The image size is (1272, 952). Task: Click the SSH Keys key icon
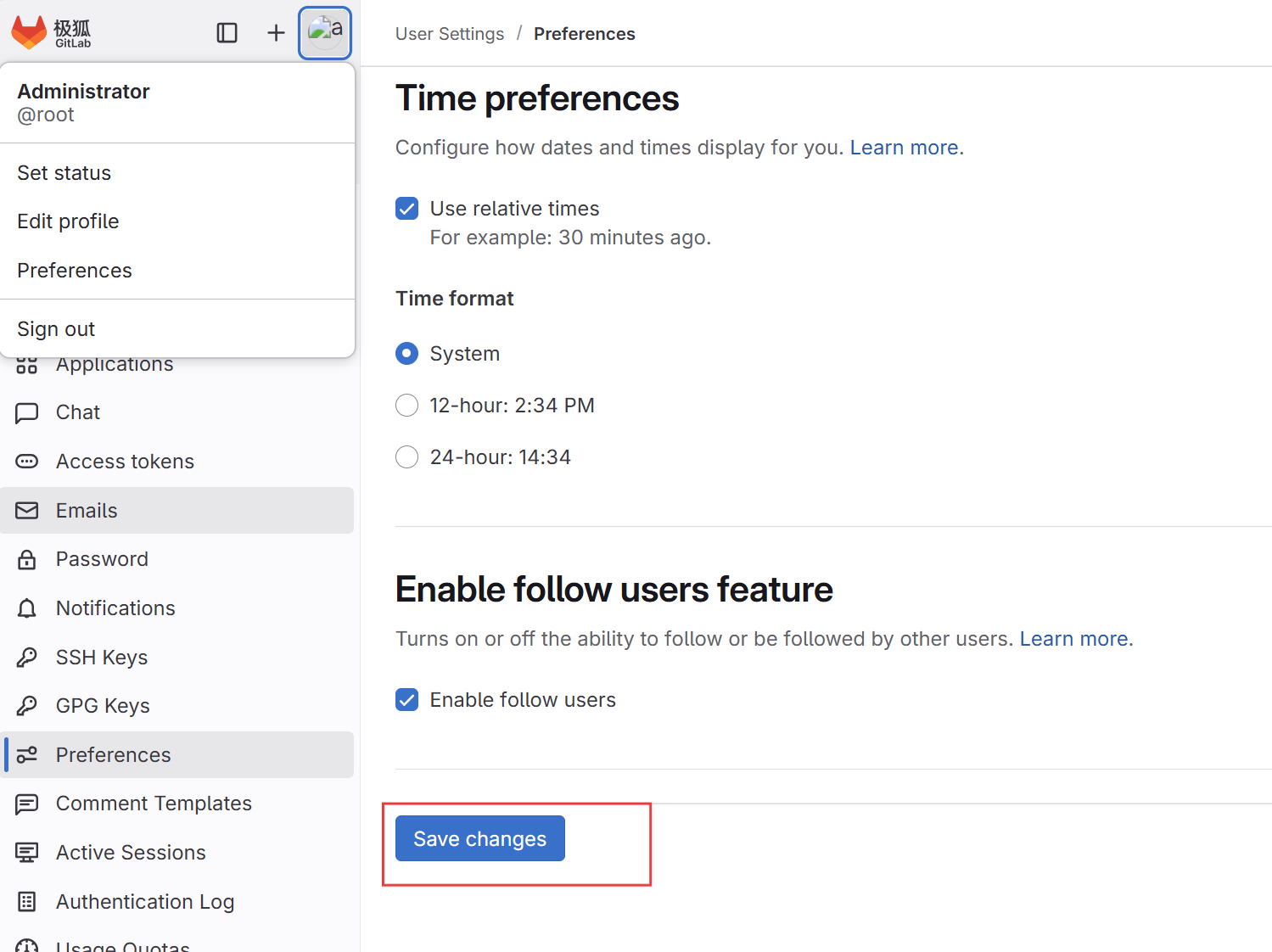coord(27,658)
